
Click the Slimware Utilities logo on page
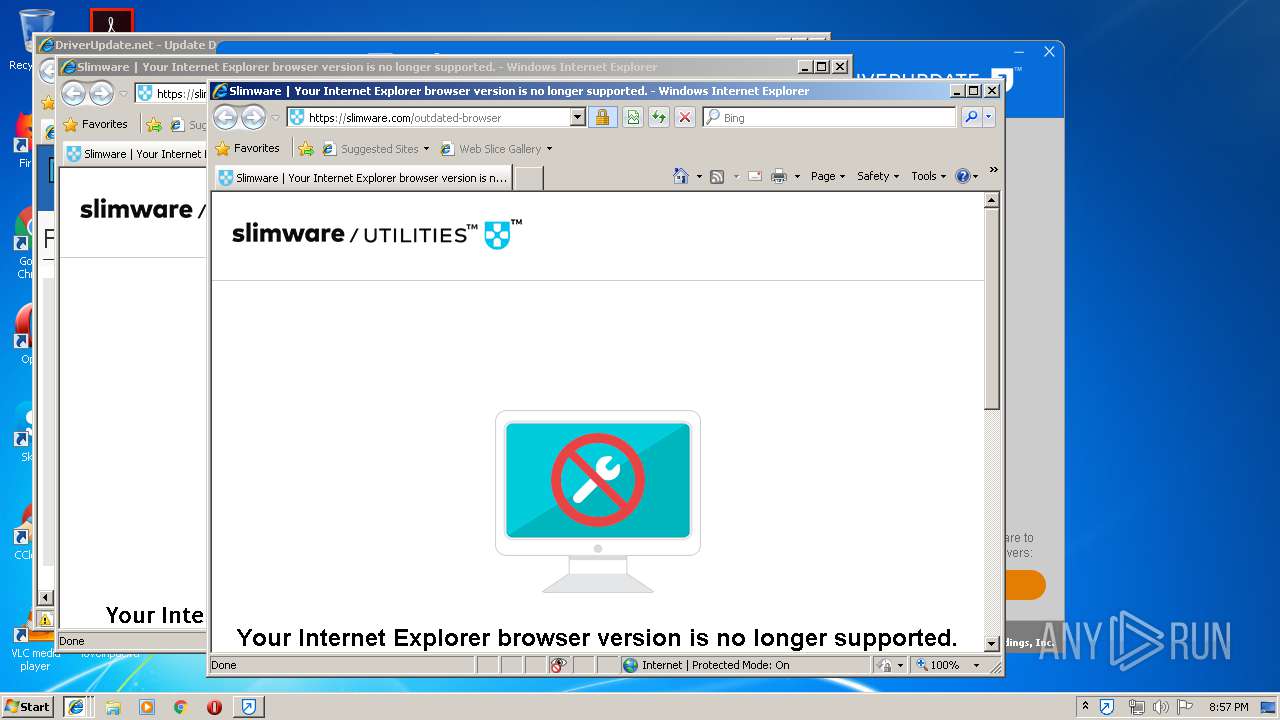(376, 234)
